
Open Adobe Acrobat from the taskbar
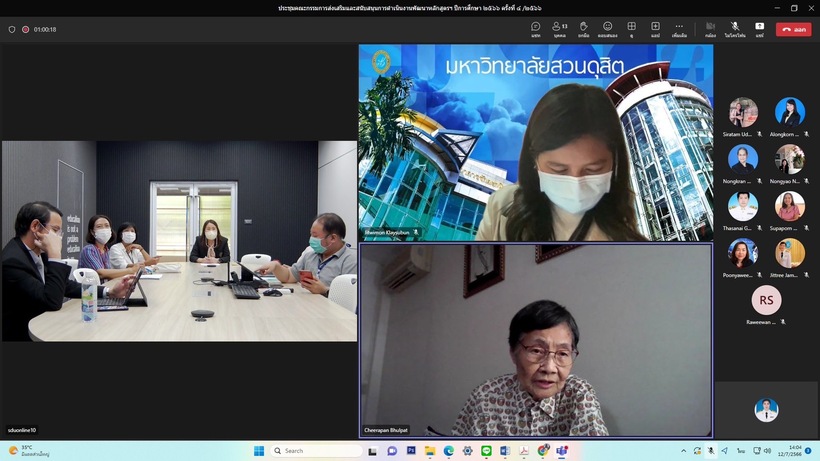point(523,451)
